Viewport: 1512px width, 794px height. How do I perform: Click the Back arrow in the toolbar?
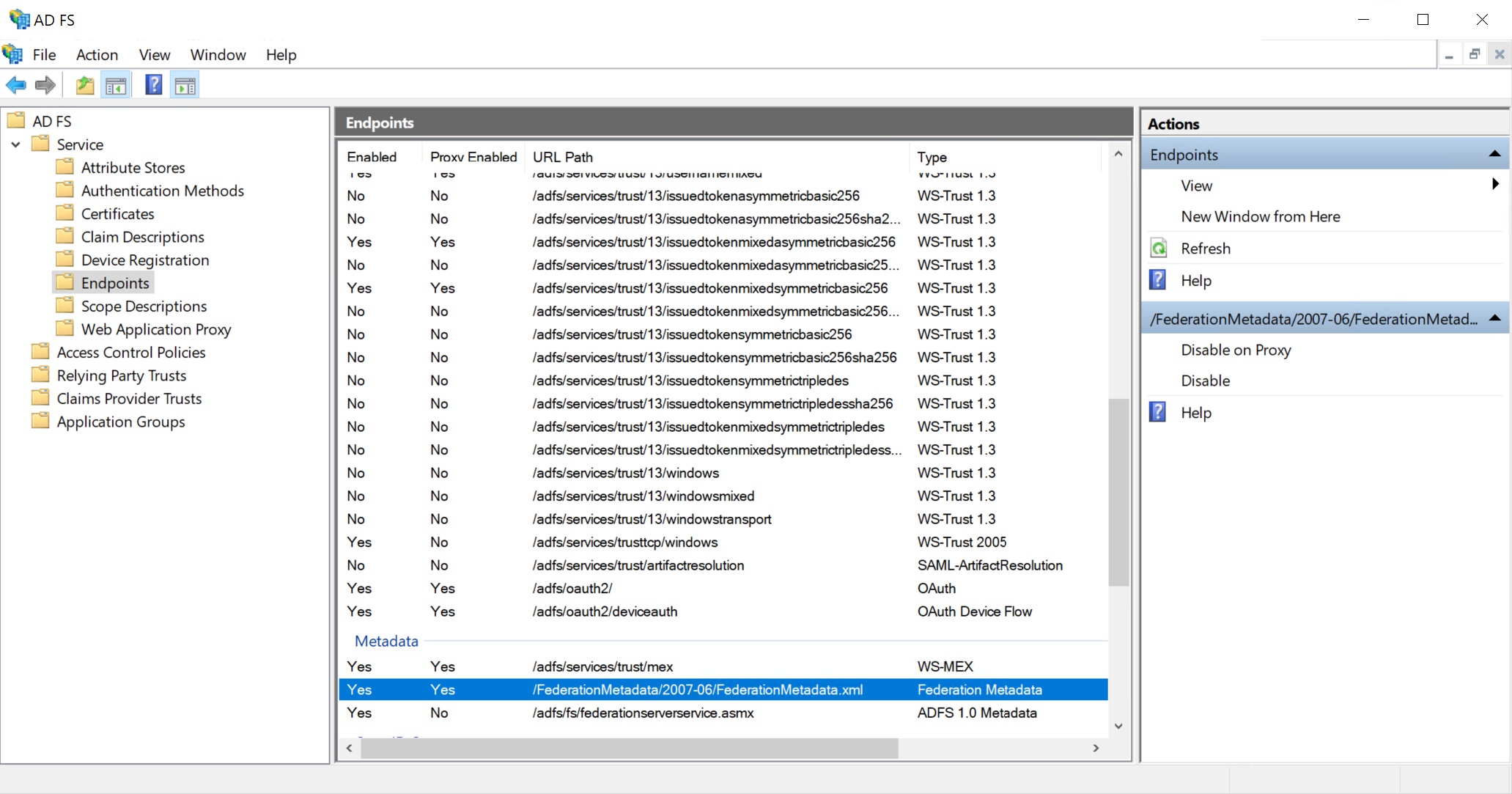[x=16, y=86]
